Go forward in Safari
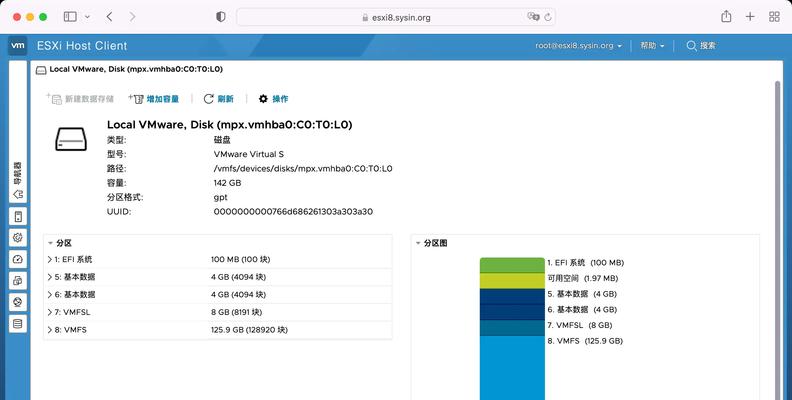This screenshot has width=792, height=400. 132,17
